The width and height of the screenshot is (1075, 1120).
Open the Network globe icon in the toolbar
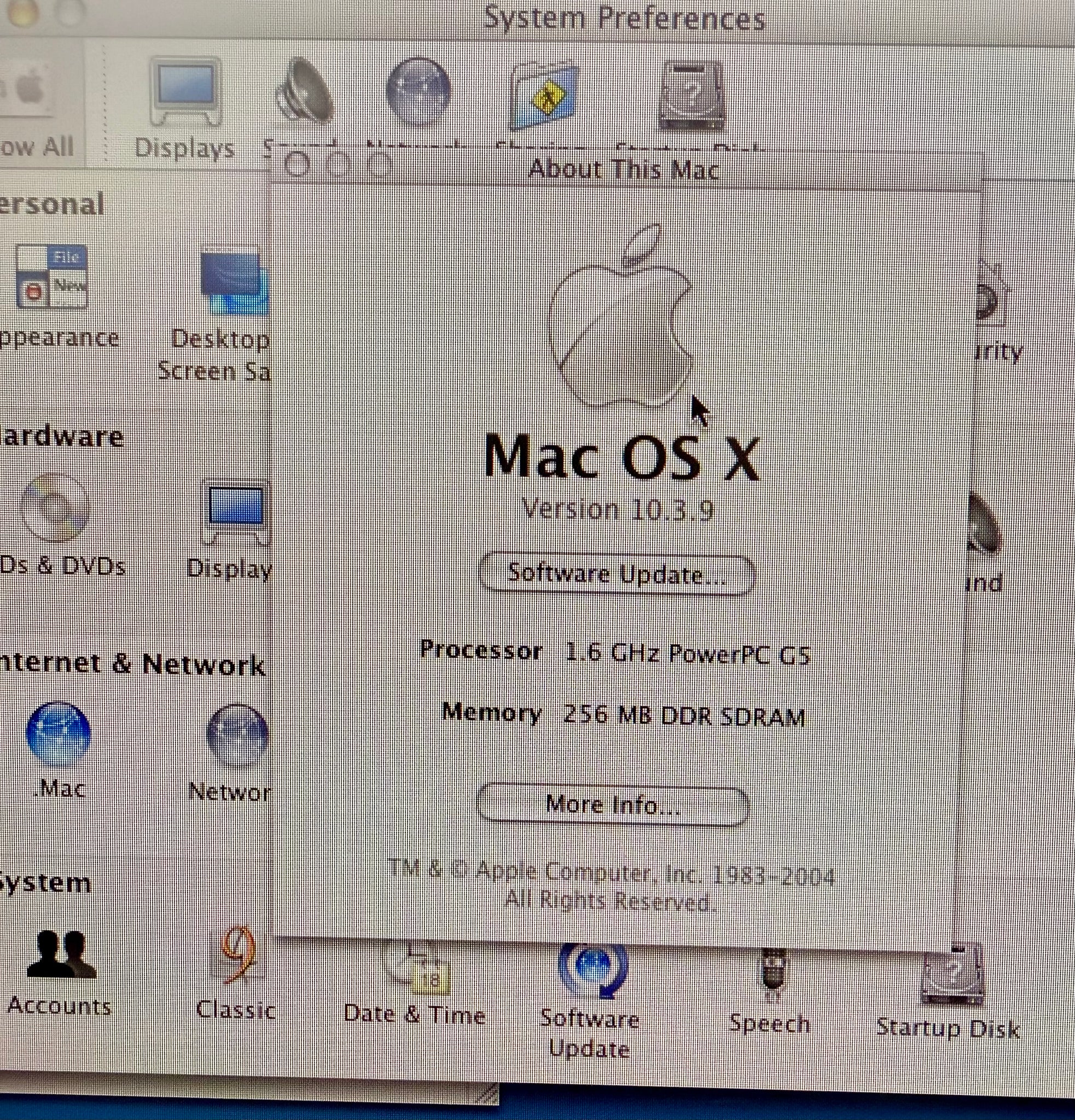(x=419, y=91)
